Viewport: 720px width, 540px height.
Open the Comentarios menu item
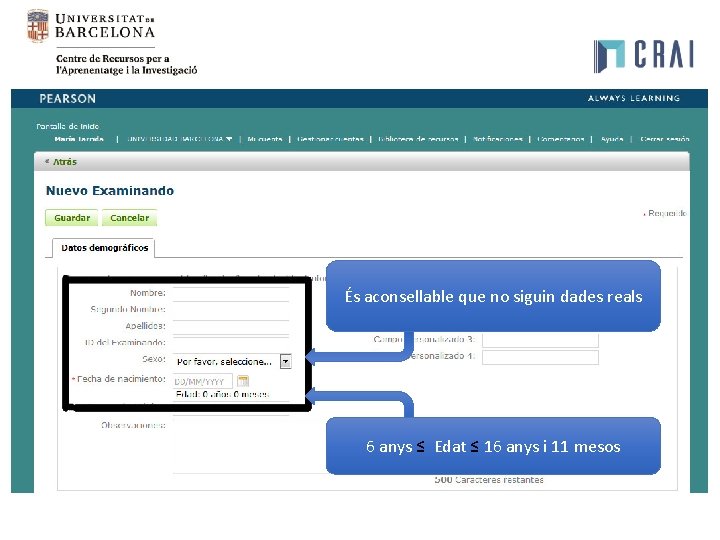pyautogui.click(x=561, y=139)
